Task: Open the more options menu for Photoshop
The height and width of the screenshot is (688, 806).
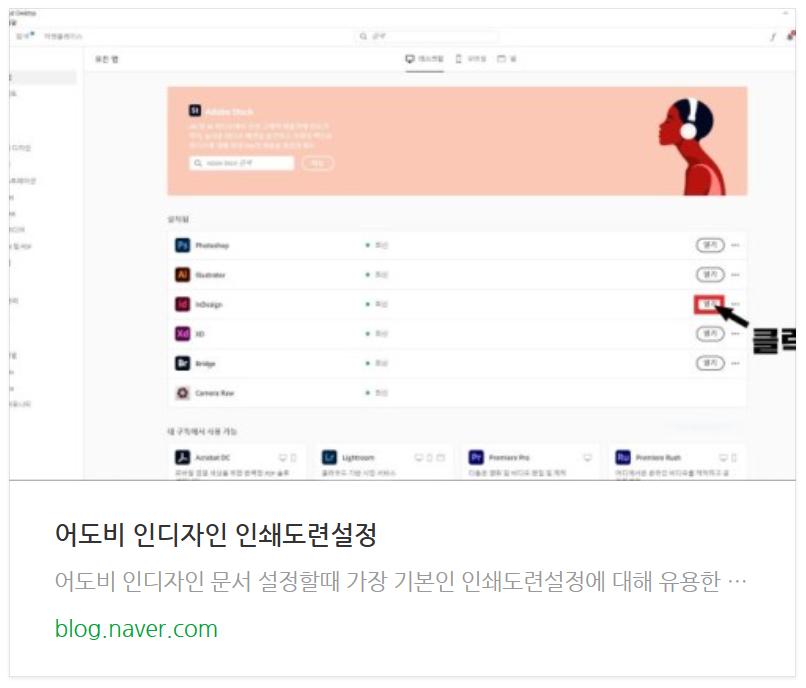Action: click(736, 245)
